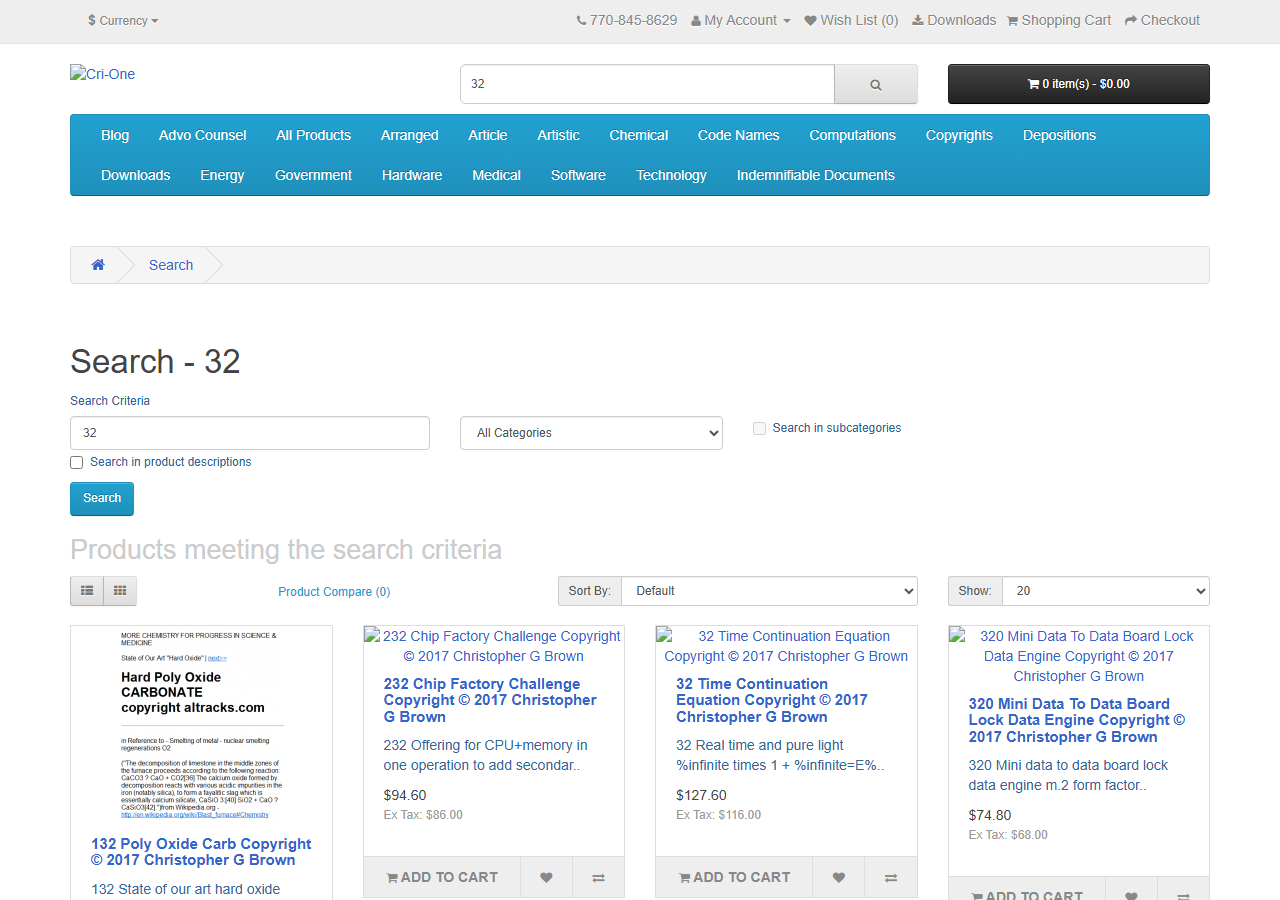Open 132 Poly Oxide Carb product title

pos(201,852)
